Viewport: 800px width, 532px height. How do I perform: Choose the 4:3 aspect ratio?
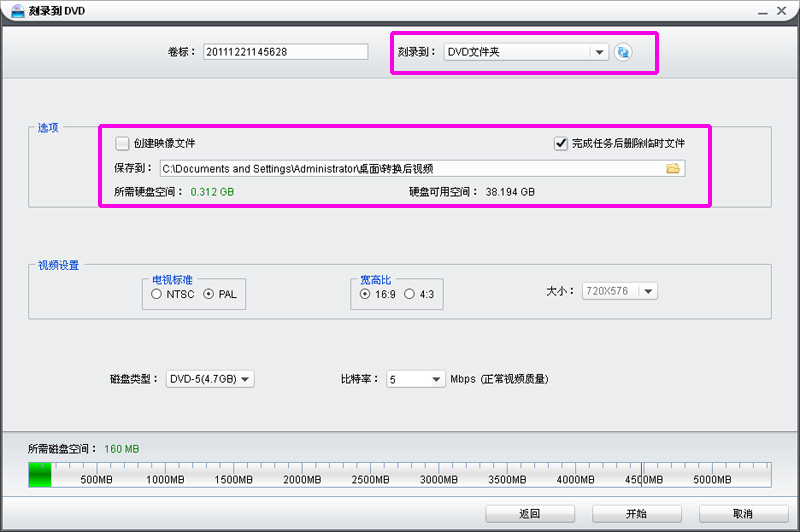click(409, 294)
